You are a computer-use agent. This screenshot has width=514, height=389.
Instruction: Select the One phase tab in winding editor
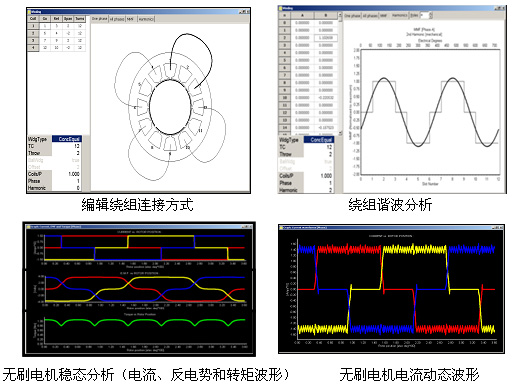[99, 19]
